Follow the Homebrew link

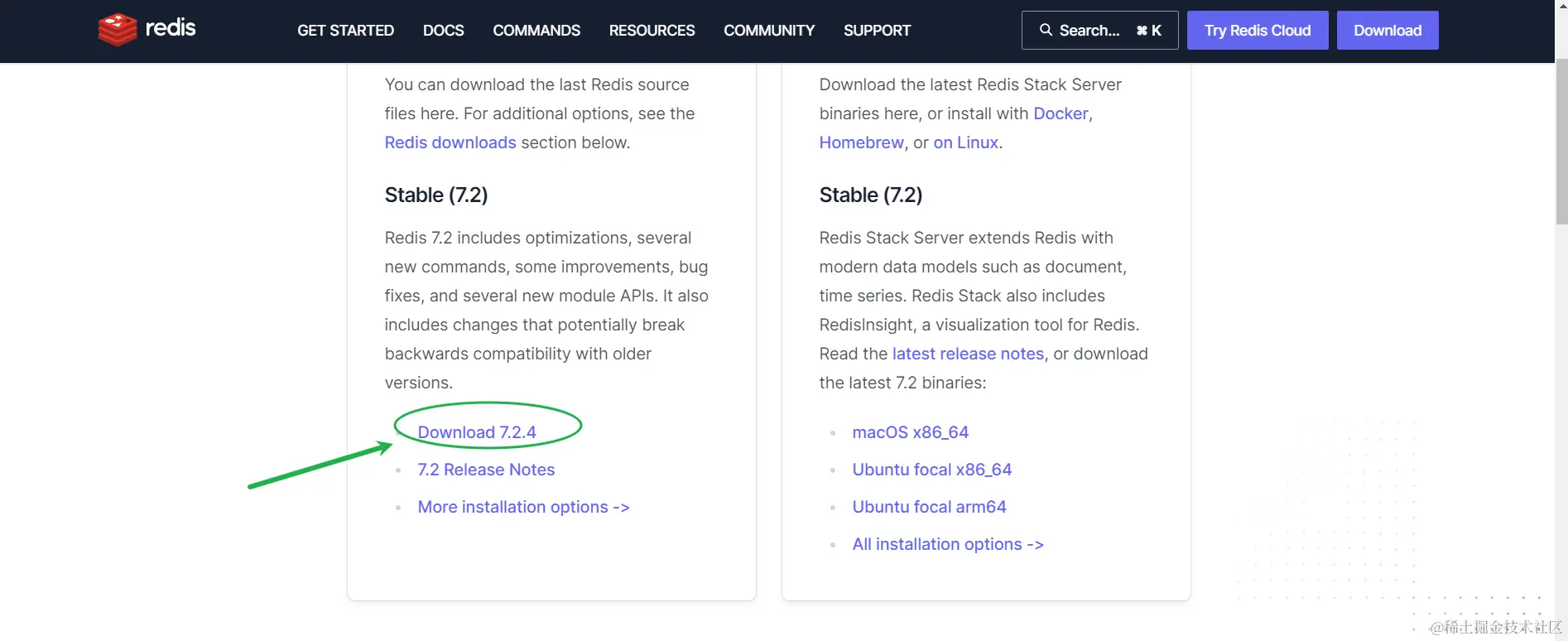[861, 142]
